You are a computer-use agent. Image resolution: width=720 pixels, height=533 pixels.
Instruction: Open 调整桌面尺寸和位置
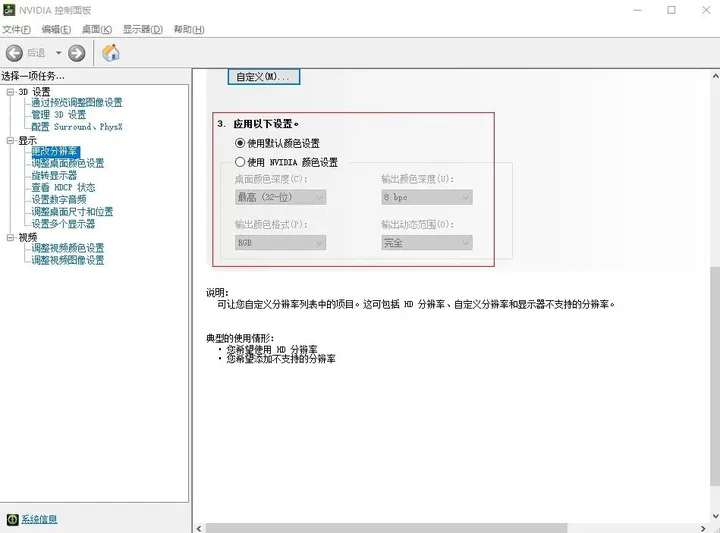pyautogui.click(x=72, y=212)
